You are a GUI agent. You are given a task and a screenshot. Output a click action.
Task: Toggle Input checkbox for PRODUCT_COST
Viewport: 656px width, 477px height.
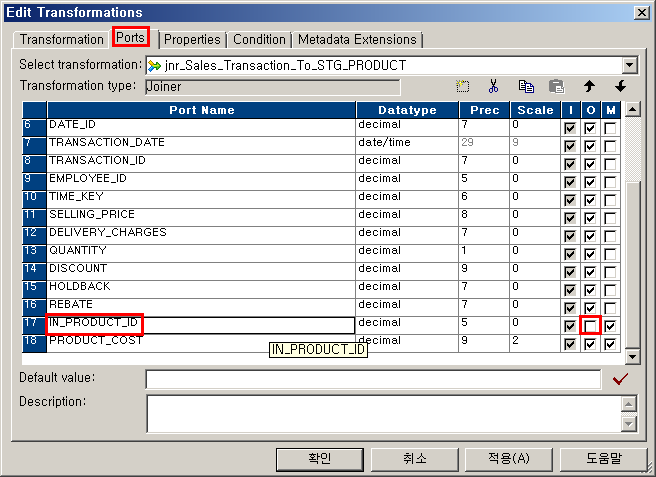point(570,344)
